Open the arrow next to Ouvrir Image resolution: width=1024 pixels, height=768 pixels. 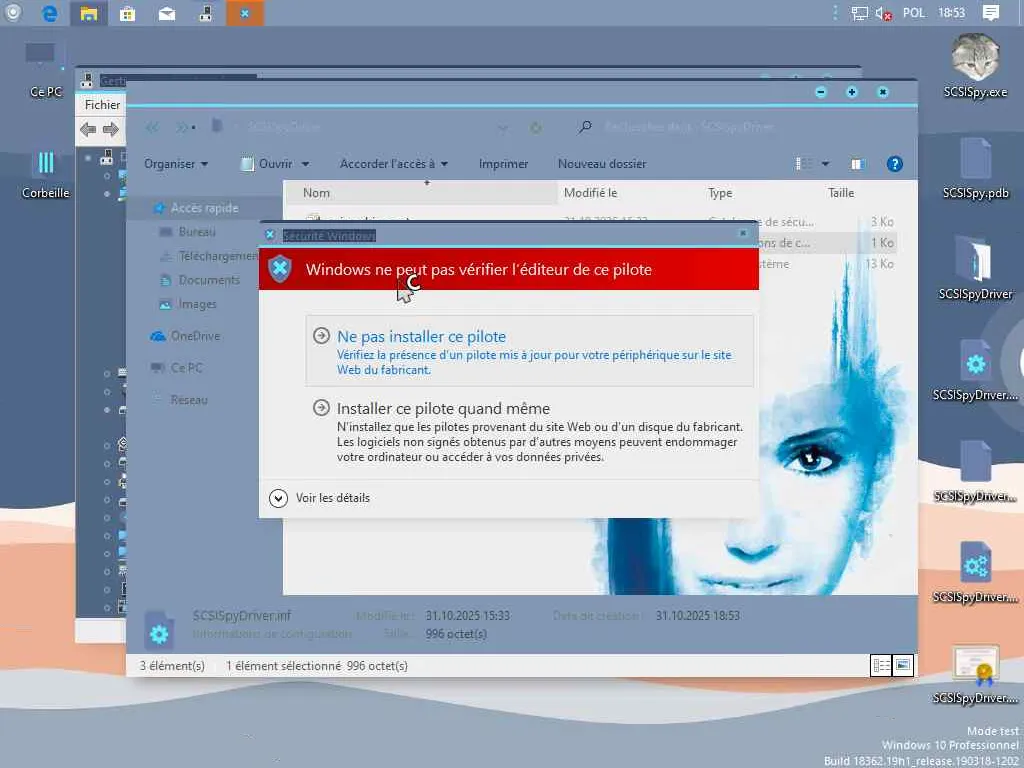(x=305, y=164)
